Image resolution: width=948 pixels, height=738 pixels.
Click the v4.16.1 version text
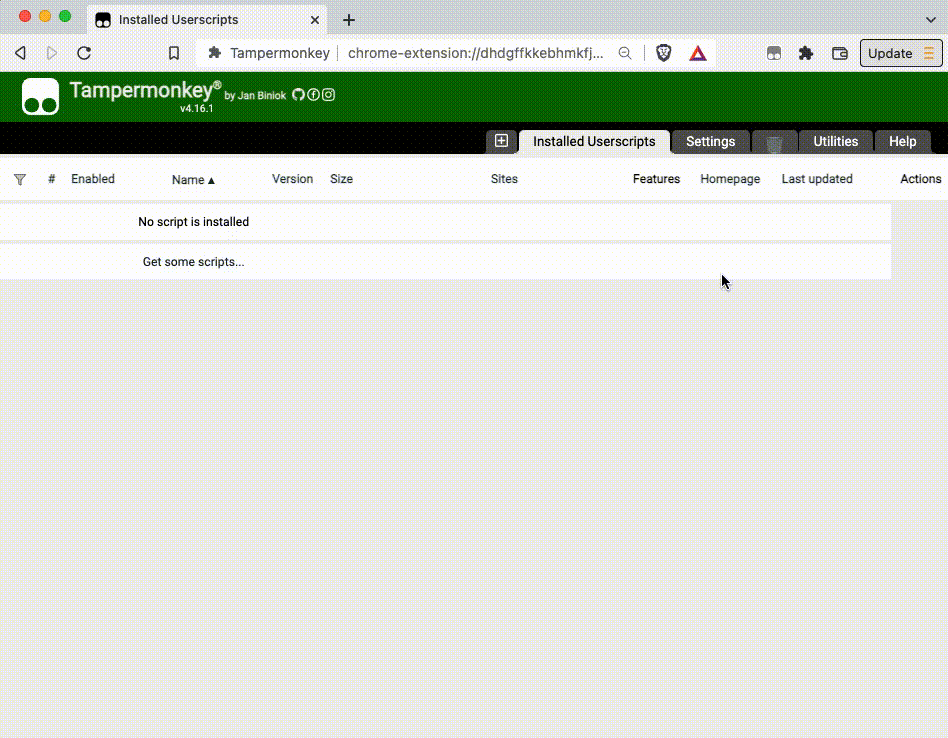[196, 109]
